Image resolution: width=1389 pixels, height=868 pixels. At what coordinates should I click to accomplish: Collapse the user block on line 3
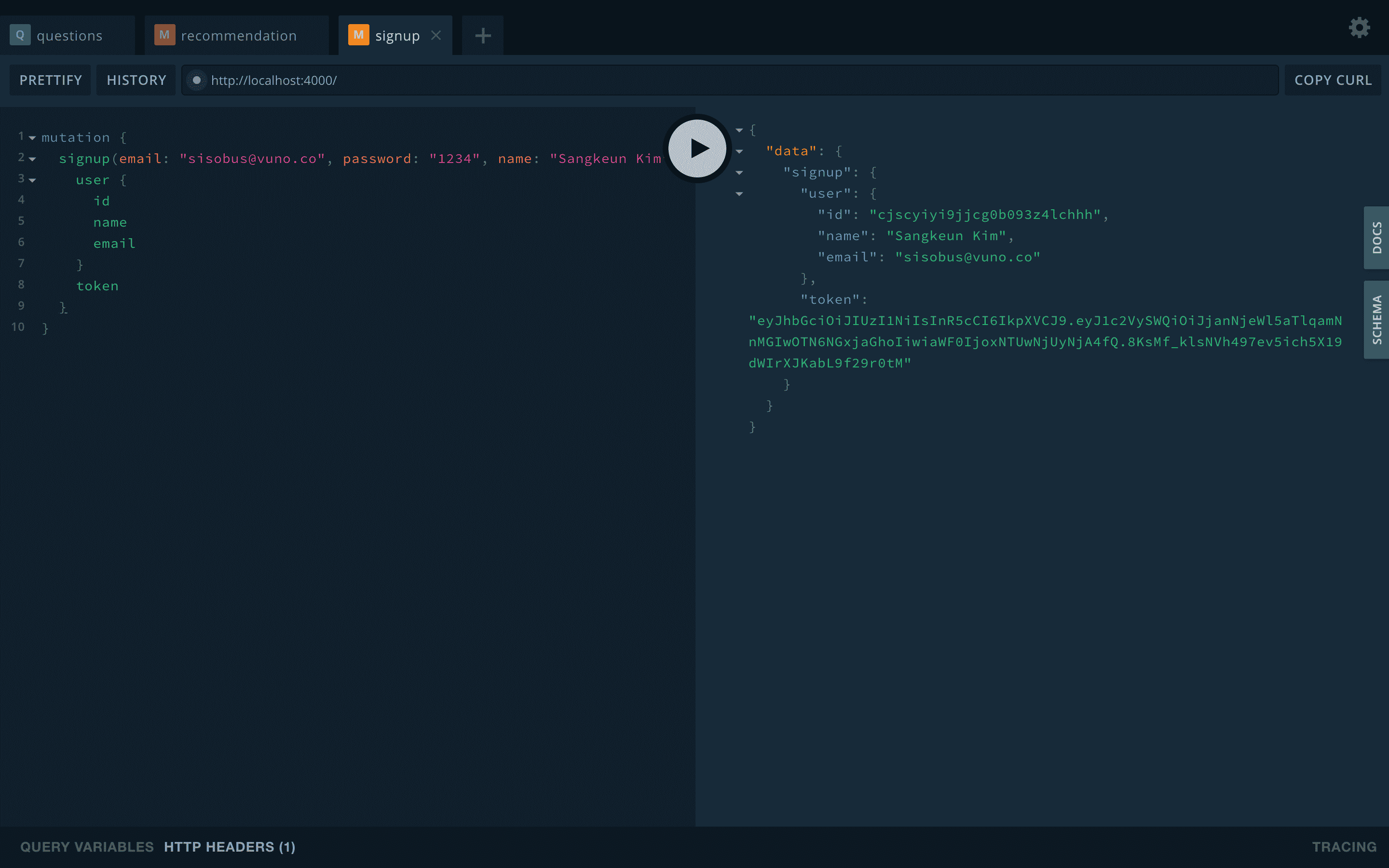point(32,180)
